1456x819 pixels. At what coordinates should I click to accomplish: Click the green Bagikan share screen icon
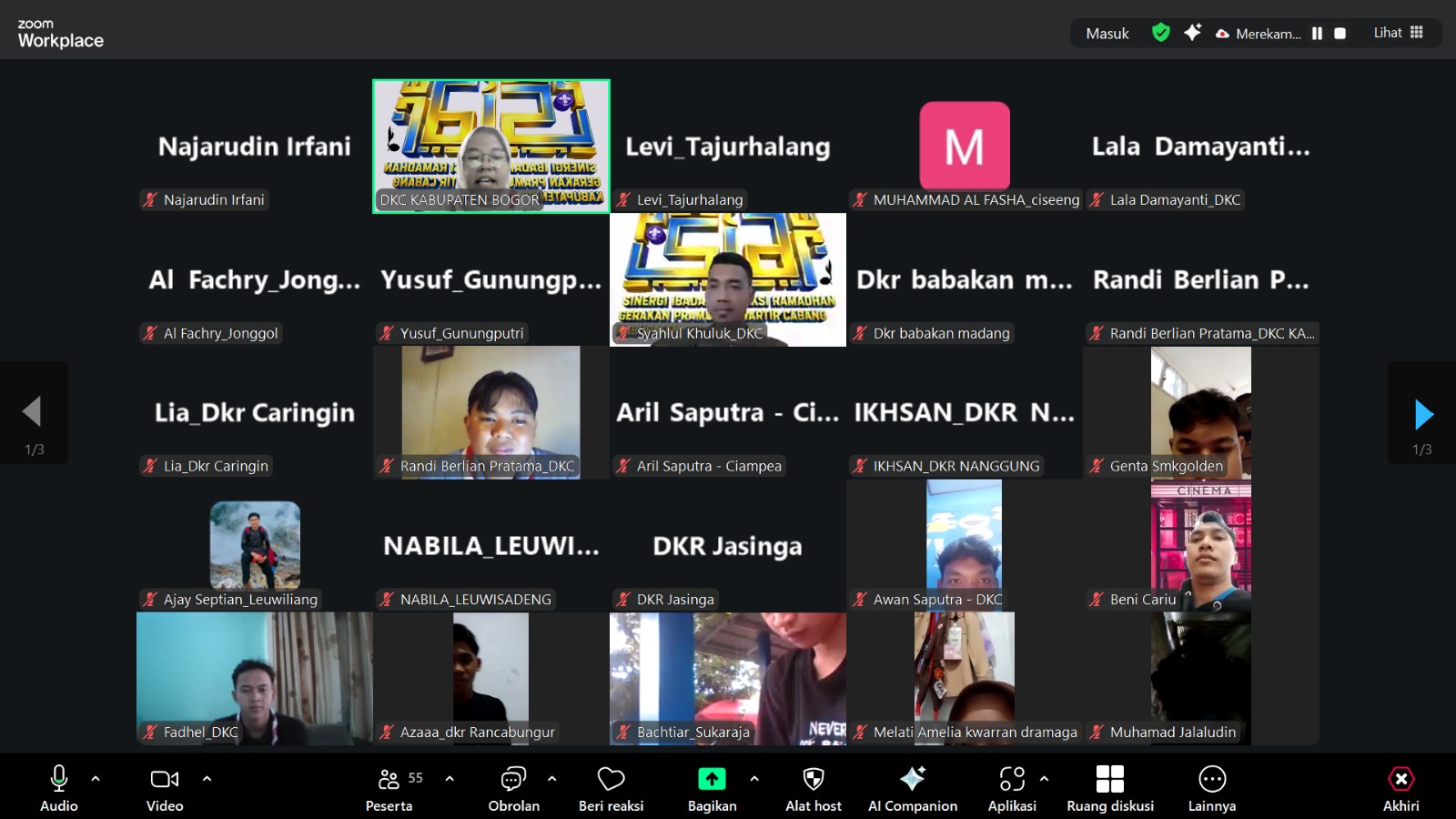click(712, 779)
